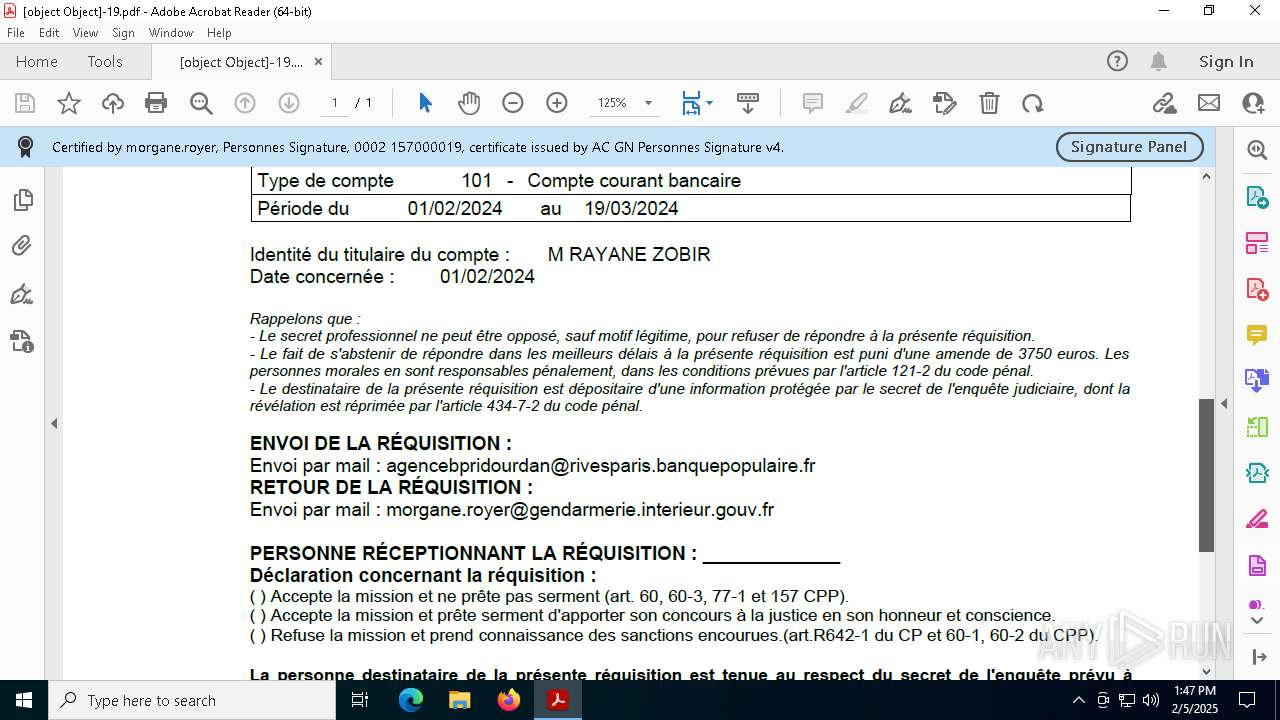Share a link to this file

coord(1164,103)
